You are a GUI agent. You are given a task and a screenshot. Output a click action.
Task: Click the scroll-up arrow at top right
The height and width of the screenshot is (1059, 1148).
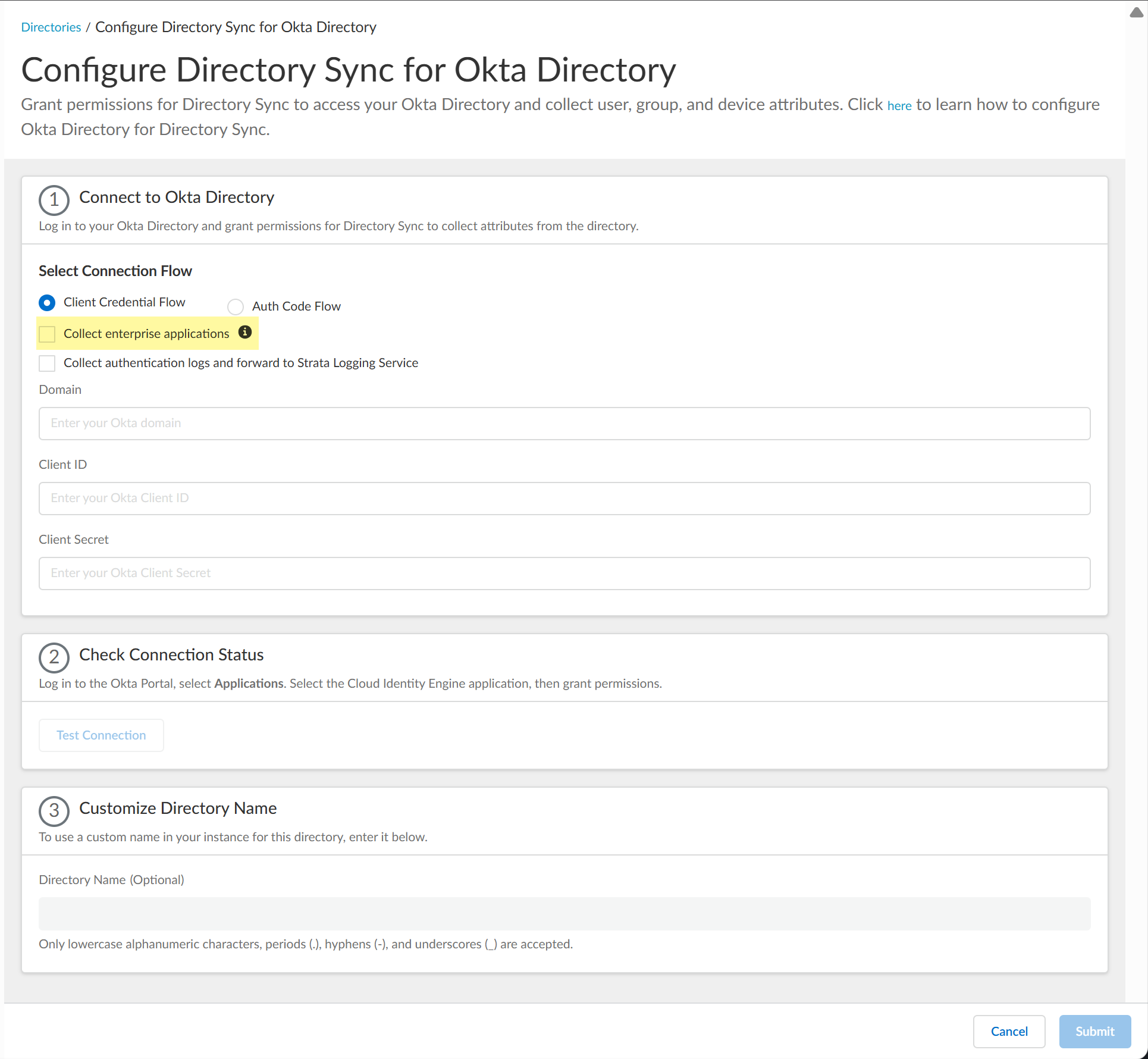(x=1136, y=13)
